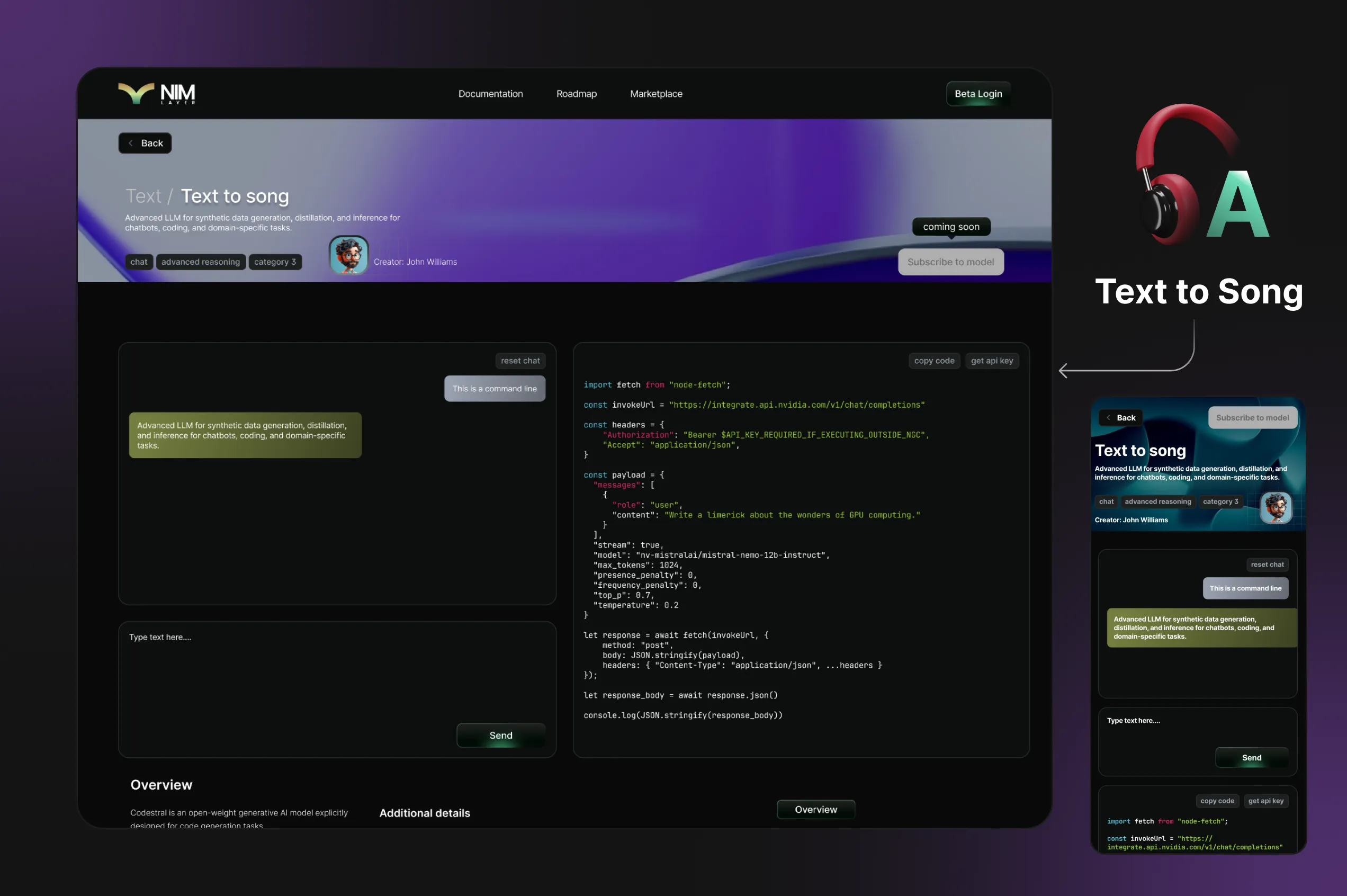Screen dimensions: 1347x896
Task: Click the Text breadcrumb link
Action: pos(143,196)
